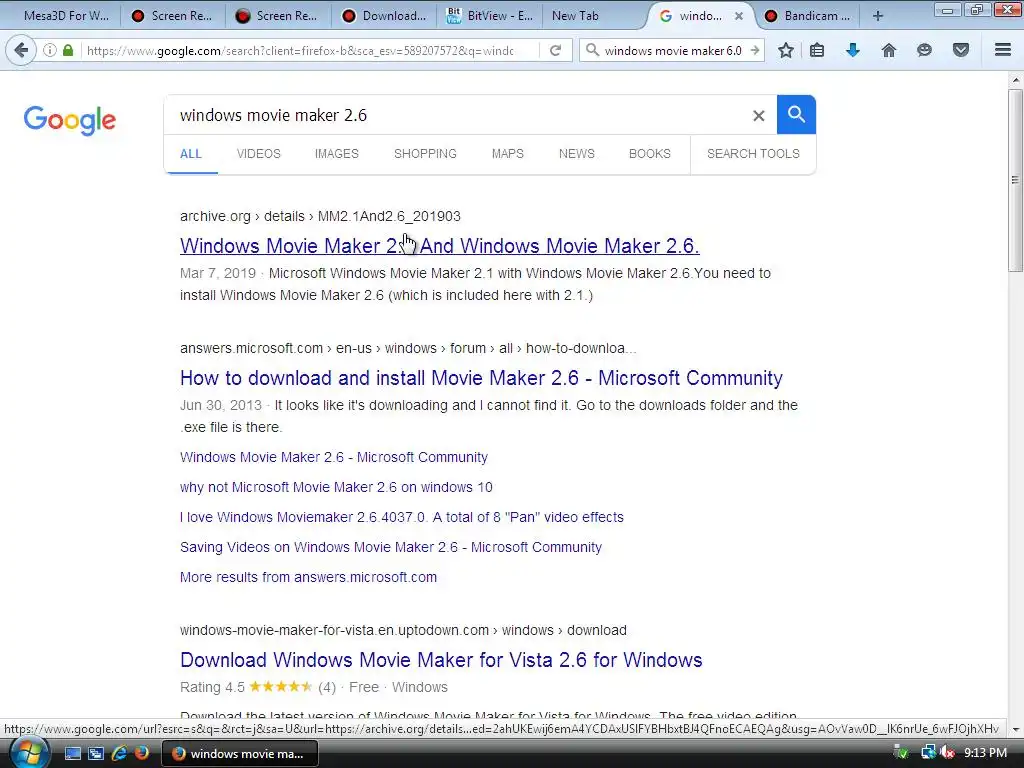The image size is (1024, 768).
Task: Click the windows movie ma... taskbar button
Action: (x=240, y=753)
